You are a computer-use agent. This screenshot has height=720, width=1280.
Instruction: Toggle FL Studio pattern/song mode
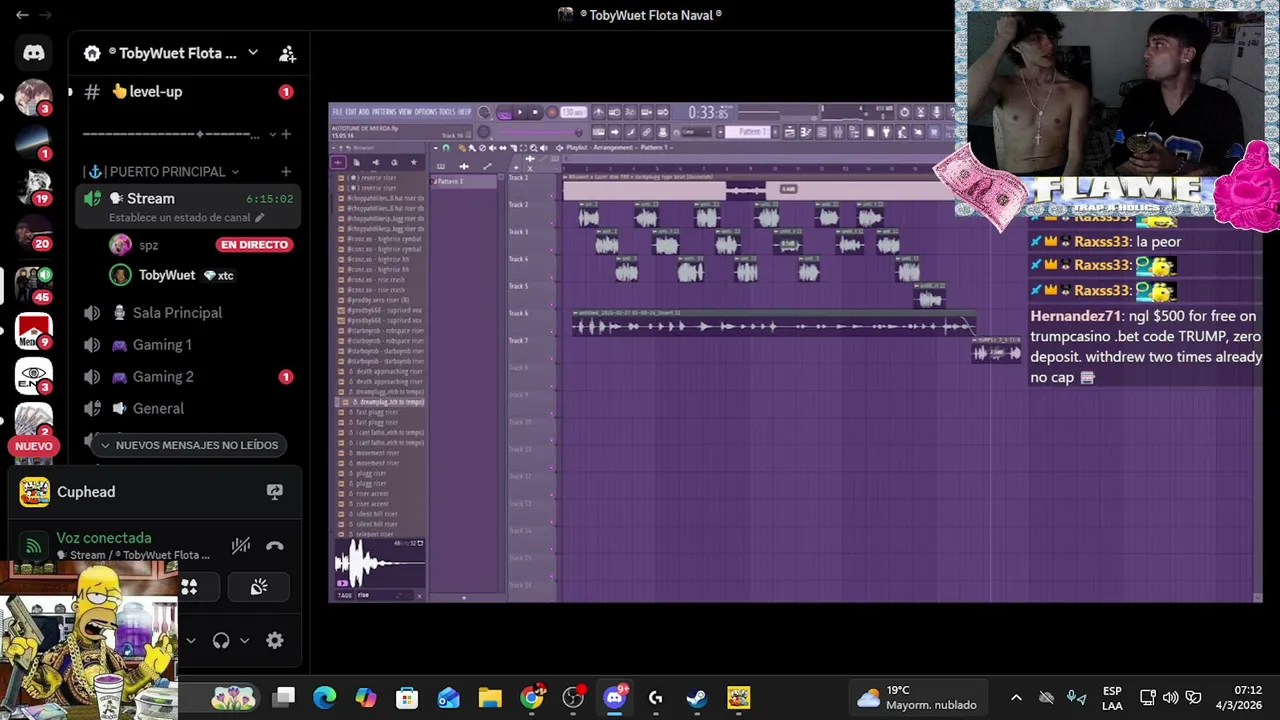pyautogui.click(x=504, y=112)
